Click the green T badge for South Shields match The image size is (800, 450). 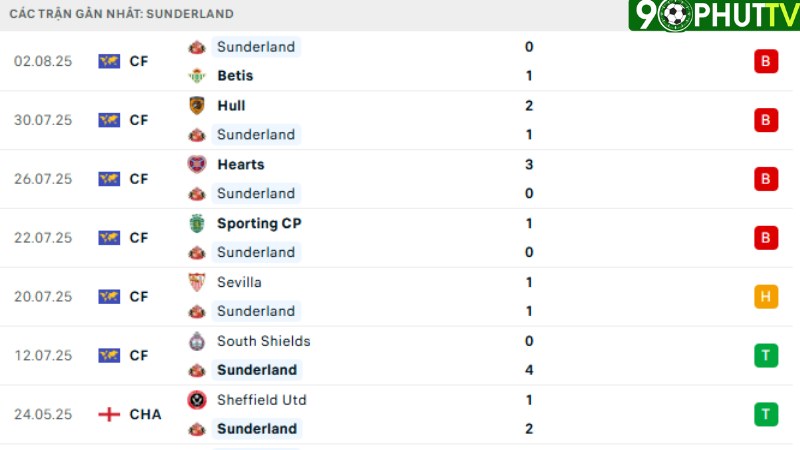tap(766, 356)
